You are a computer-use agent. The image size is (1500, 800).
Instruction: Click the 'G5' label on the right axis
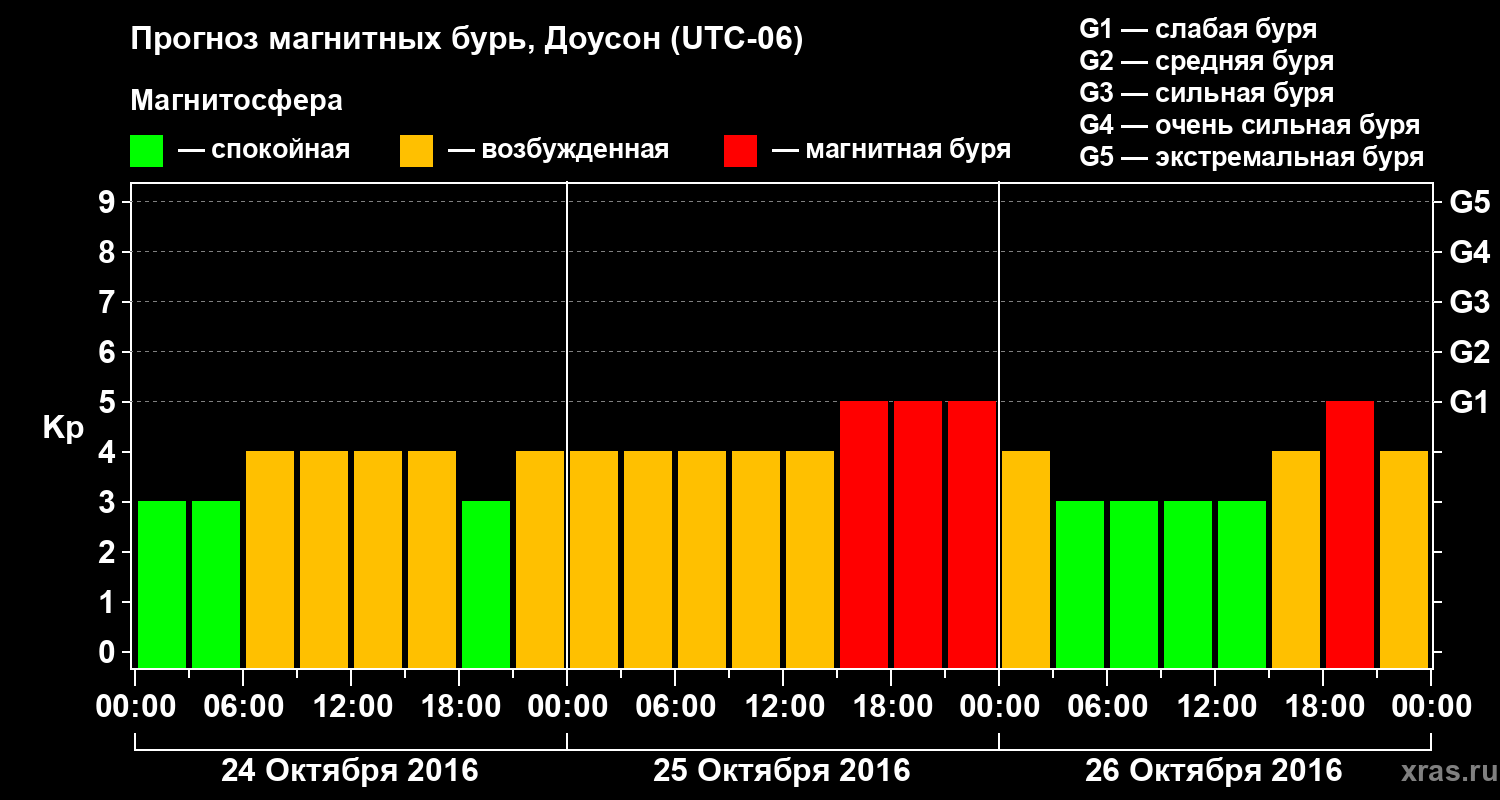(1469, 203)
